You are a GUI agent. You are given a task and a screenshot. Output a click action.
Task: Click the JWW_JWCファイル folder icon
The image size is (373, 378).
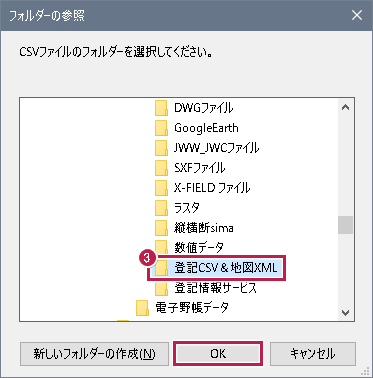pos(161,148)
